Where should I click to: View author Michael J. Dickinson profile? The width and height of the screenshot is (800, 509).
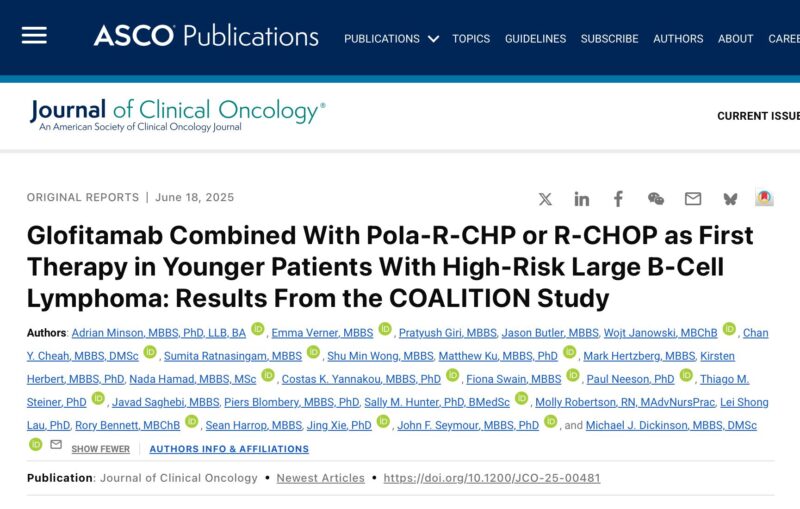click(x=671, y=425)
